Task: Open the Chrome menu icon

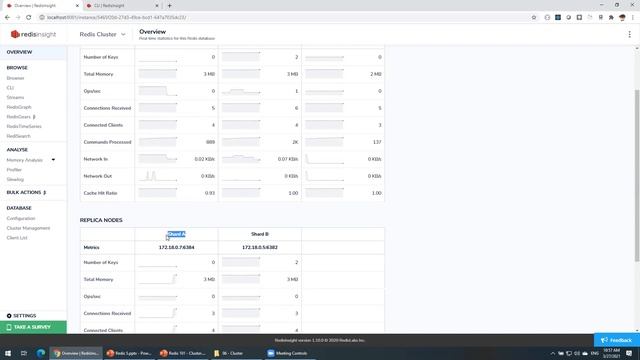Action: point(633,18)
